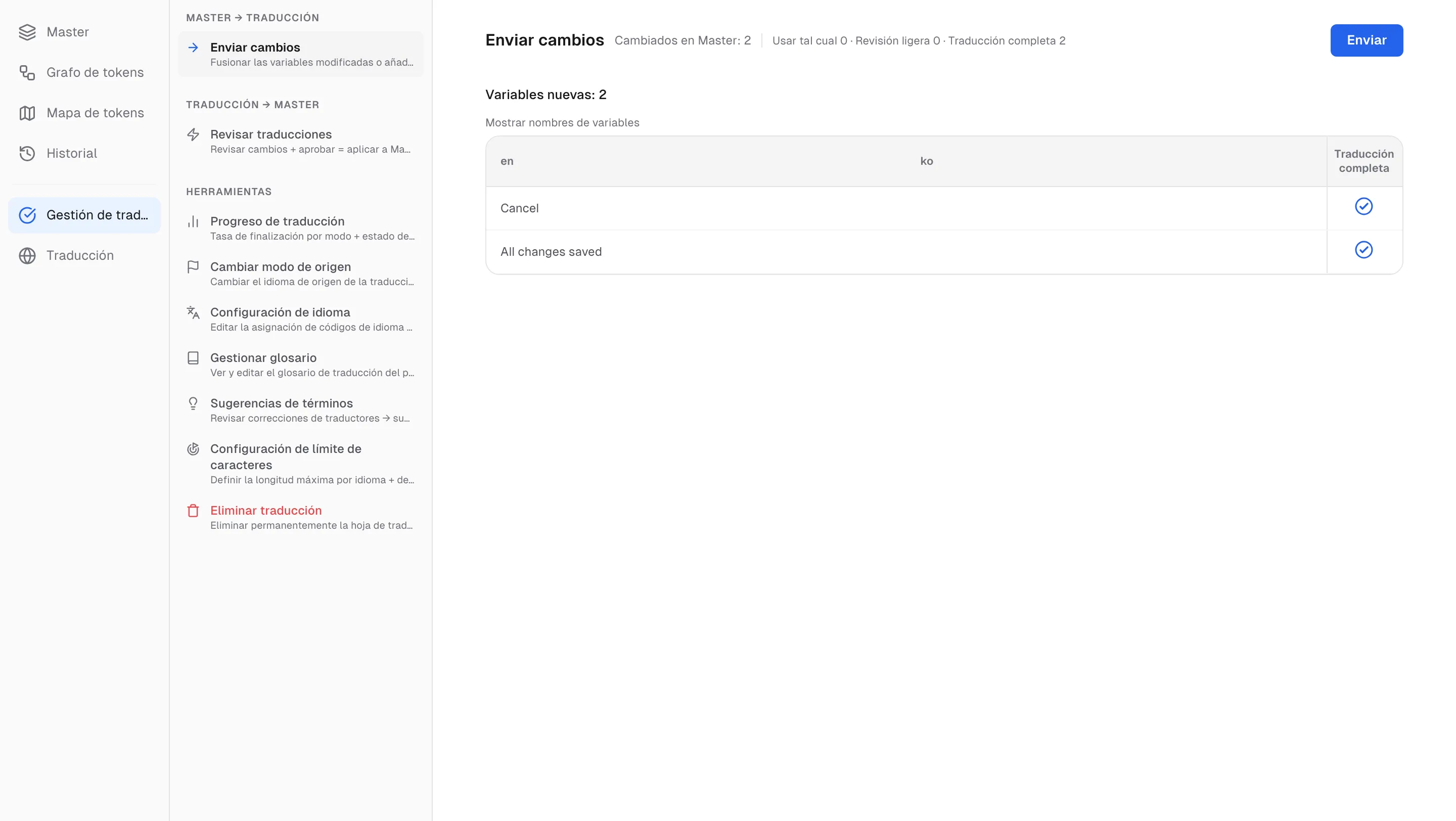The height and width of the screenshot is (821, 1456).
Task: Open the Master layers icon
Action: point(27,32)
